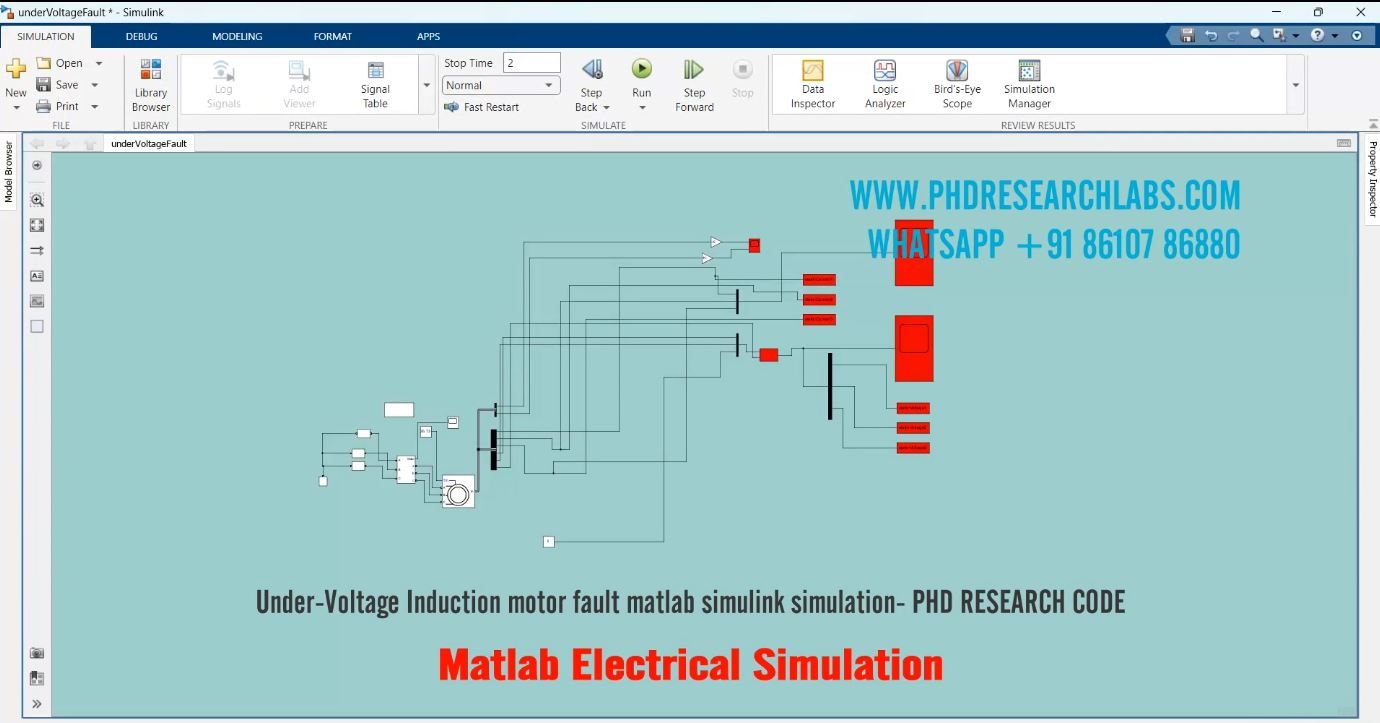The height and width of the screenshot is (723, 1380).
Task: Click the Up to Parent arrow
Action: (89, 143)
